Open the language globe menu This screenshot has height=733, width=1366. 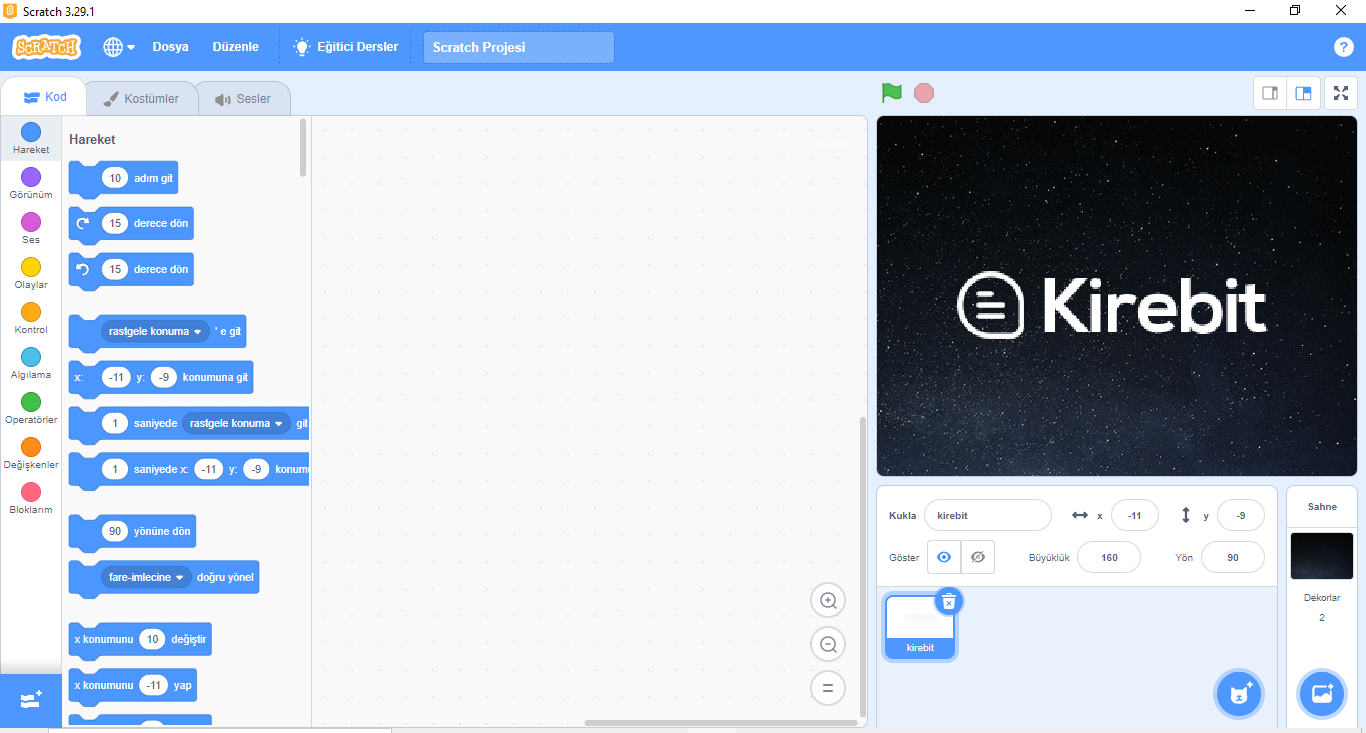click(x=119, y=47)
